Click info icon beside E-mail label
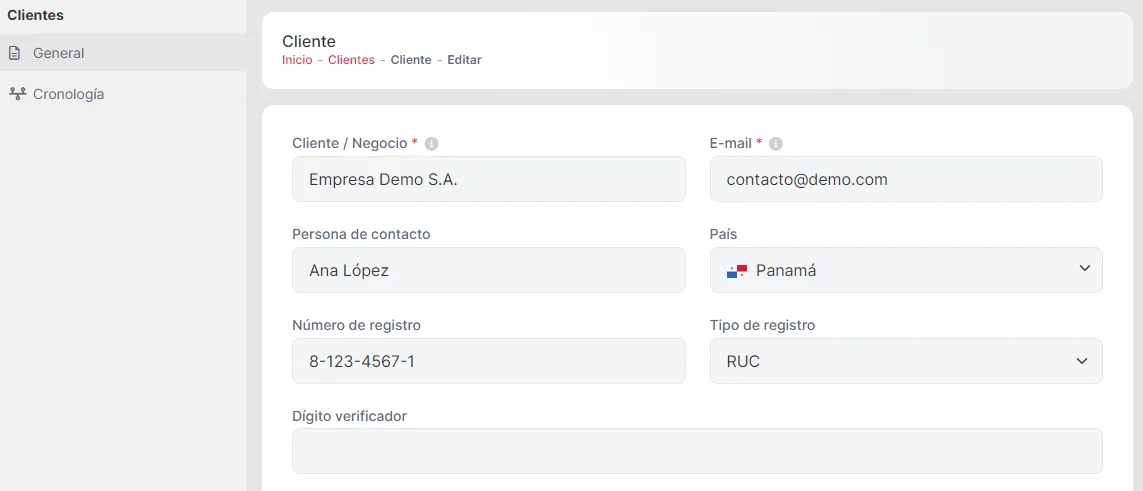Viewport: 1143px width, 491px height. [x=776, y=144]
